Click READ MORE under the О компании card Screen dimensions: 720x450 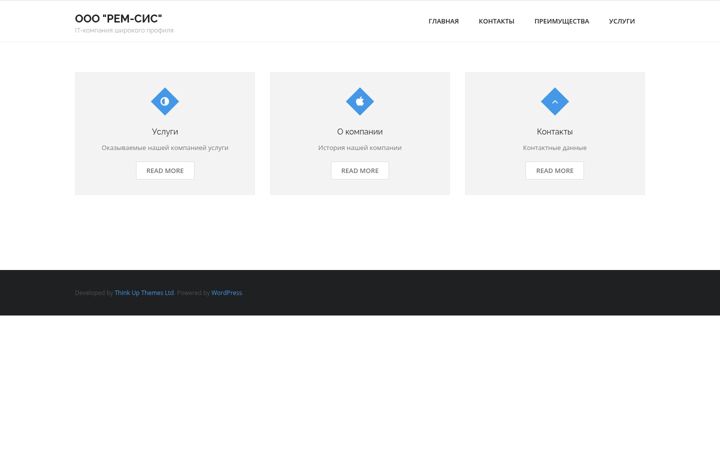pos(360,170)
